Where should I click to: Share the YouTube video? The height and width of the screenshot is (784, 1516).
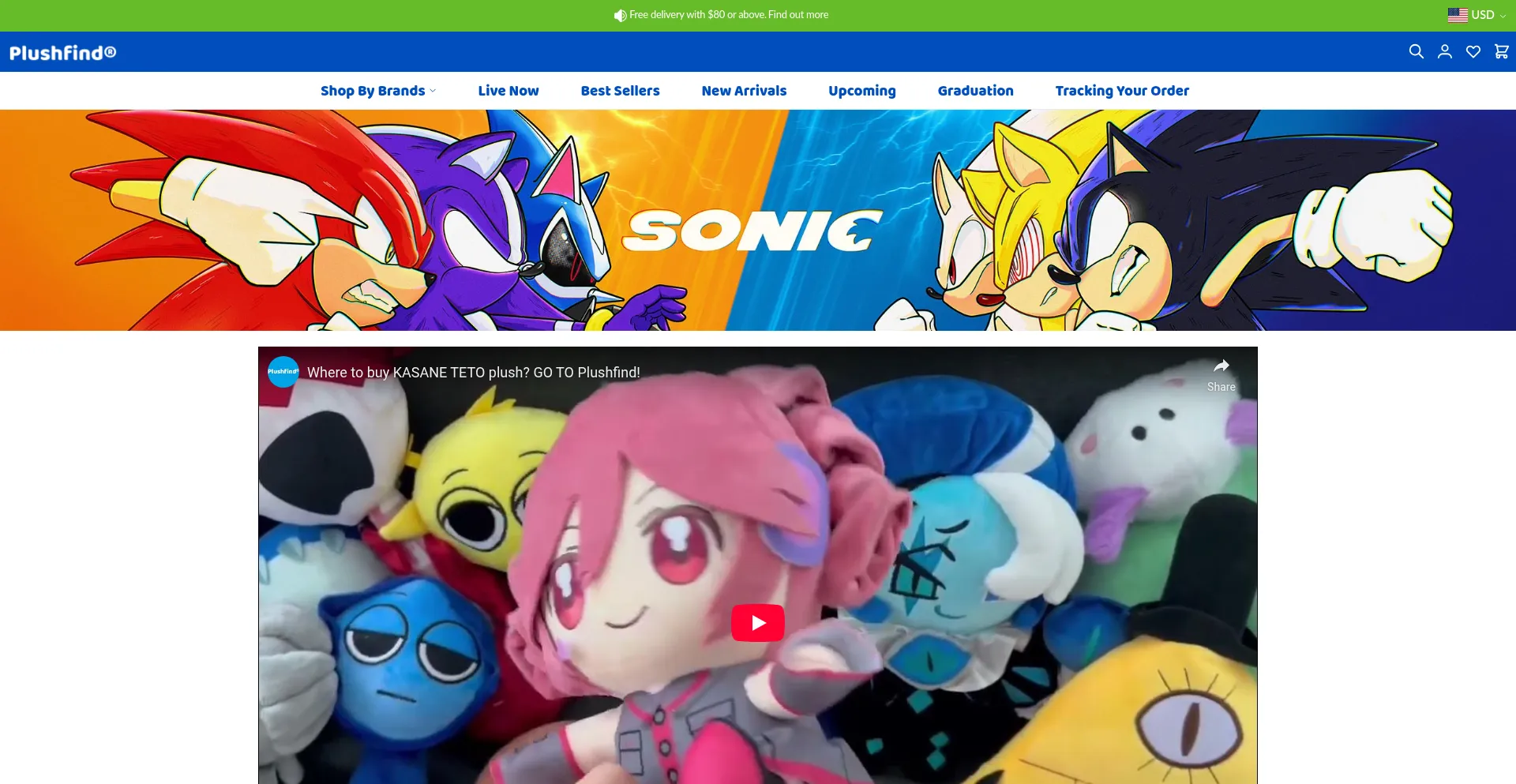pyautogui.click(x=1221, y=374)
